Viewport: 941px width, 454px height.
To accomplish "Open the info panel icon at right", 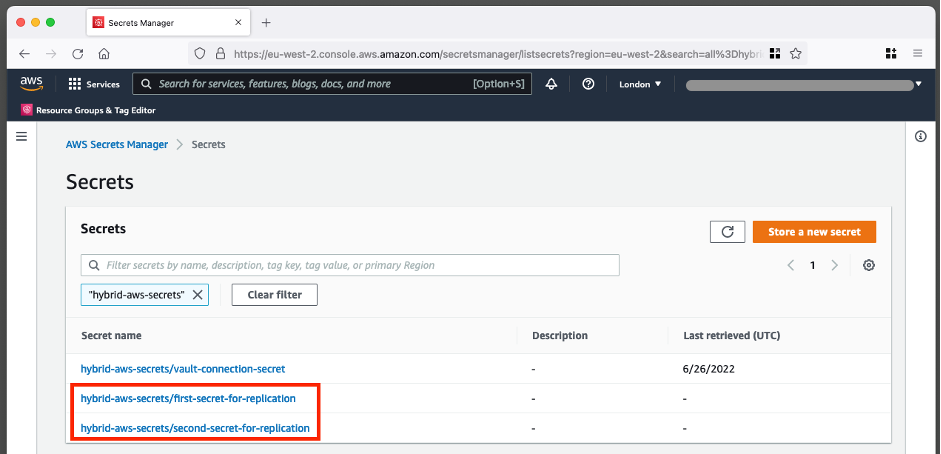I will (921, 137).
